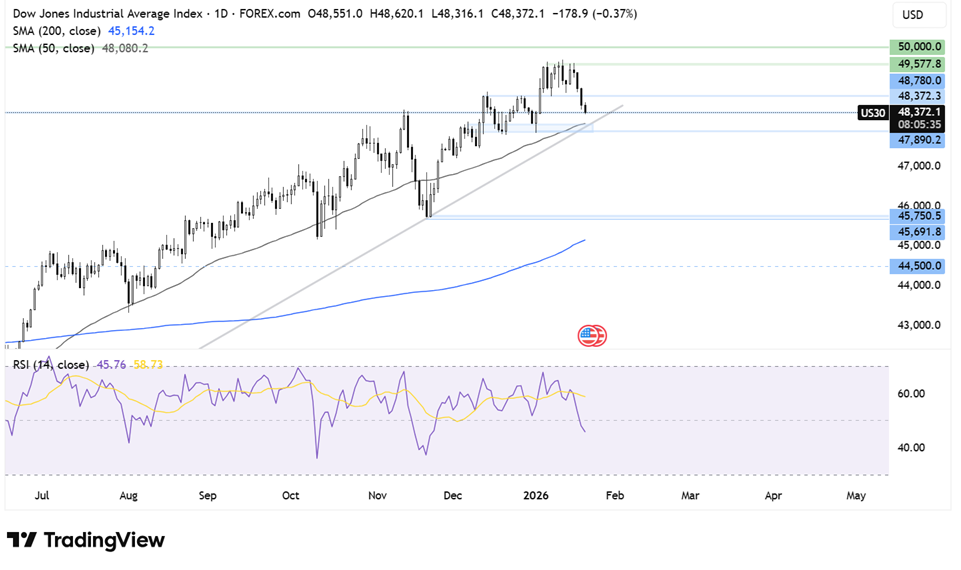This screenshot has width=961, height=570.
Task: Click the H48,620.1 high value
Action: coord(397,13)
